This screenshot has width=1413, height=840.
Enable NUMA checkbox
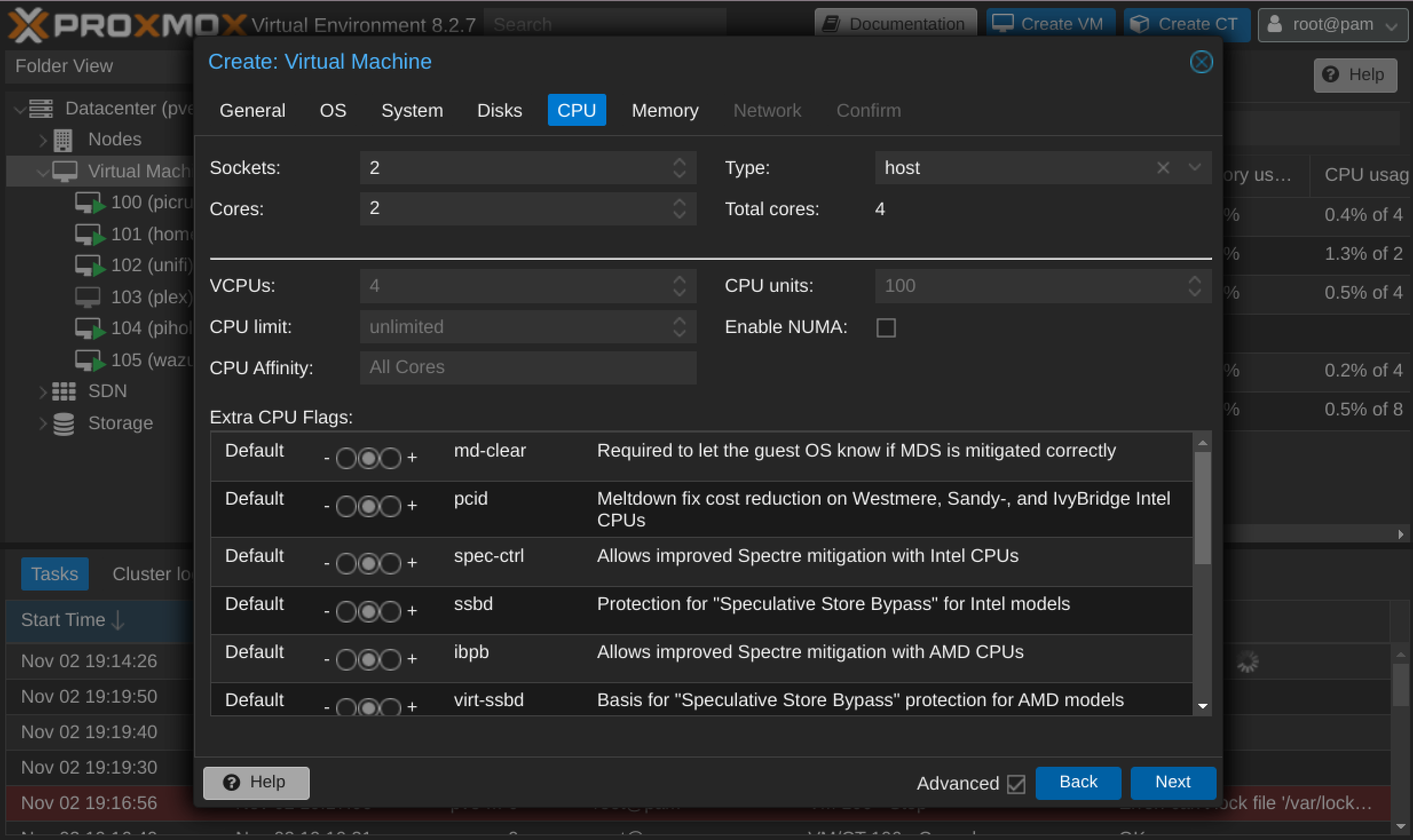pos(886,327)
